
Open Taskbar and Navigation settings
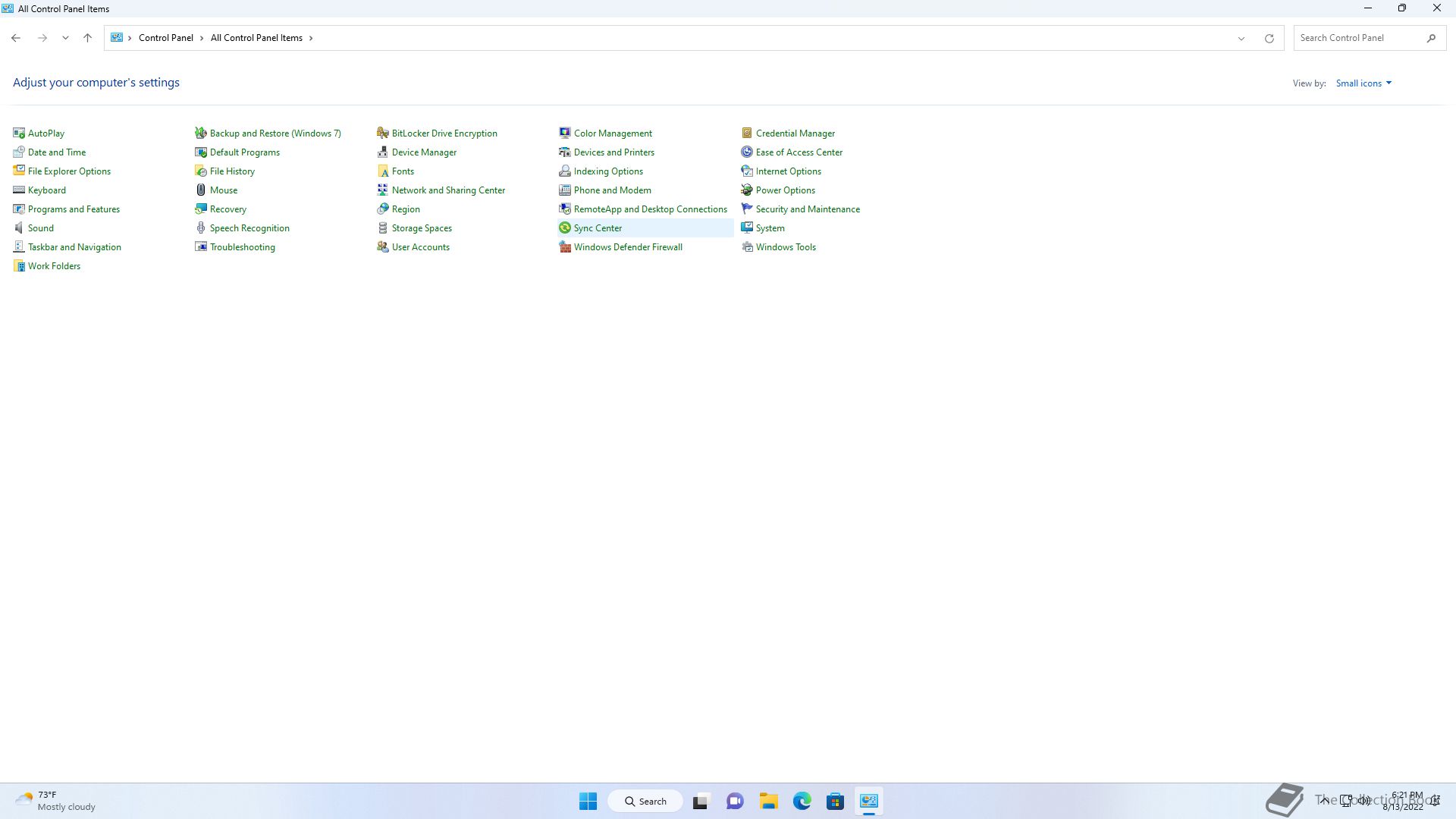tap(74, 247)
